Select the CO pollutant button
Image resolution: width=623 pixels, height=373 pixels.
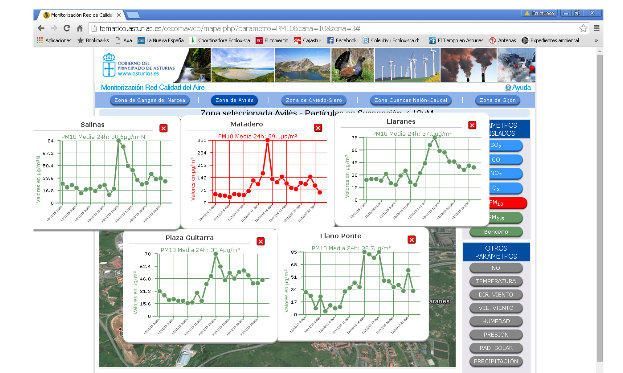[x=504, y=160]
